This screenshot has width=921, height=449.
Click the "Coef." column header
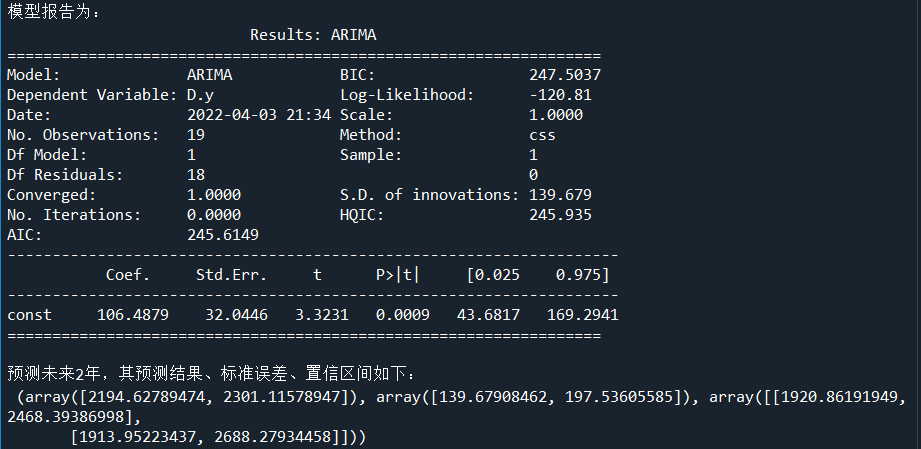128,275
